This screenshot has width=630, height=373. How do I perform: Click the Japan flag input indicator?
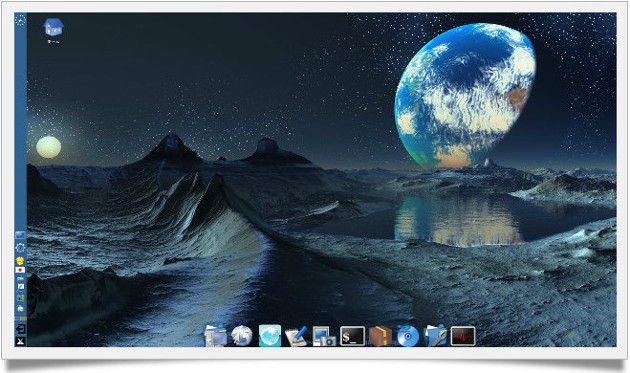pos(20,270)
